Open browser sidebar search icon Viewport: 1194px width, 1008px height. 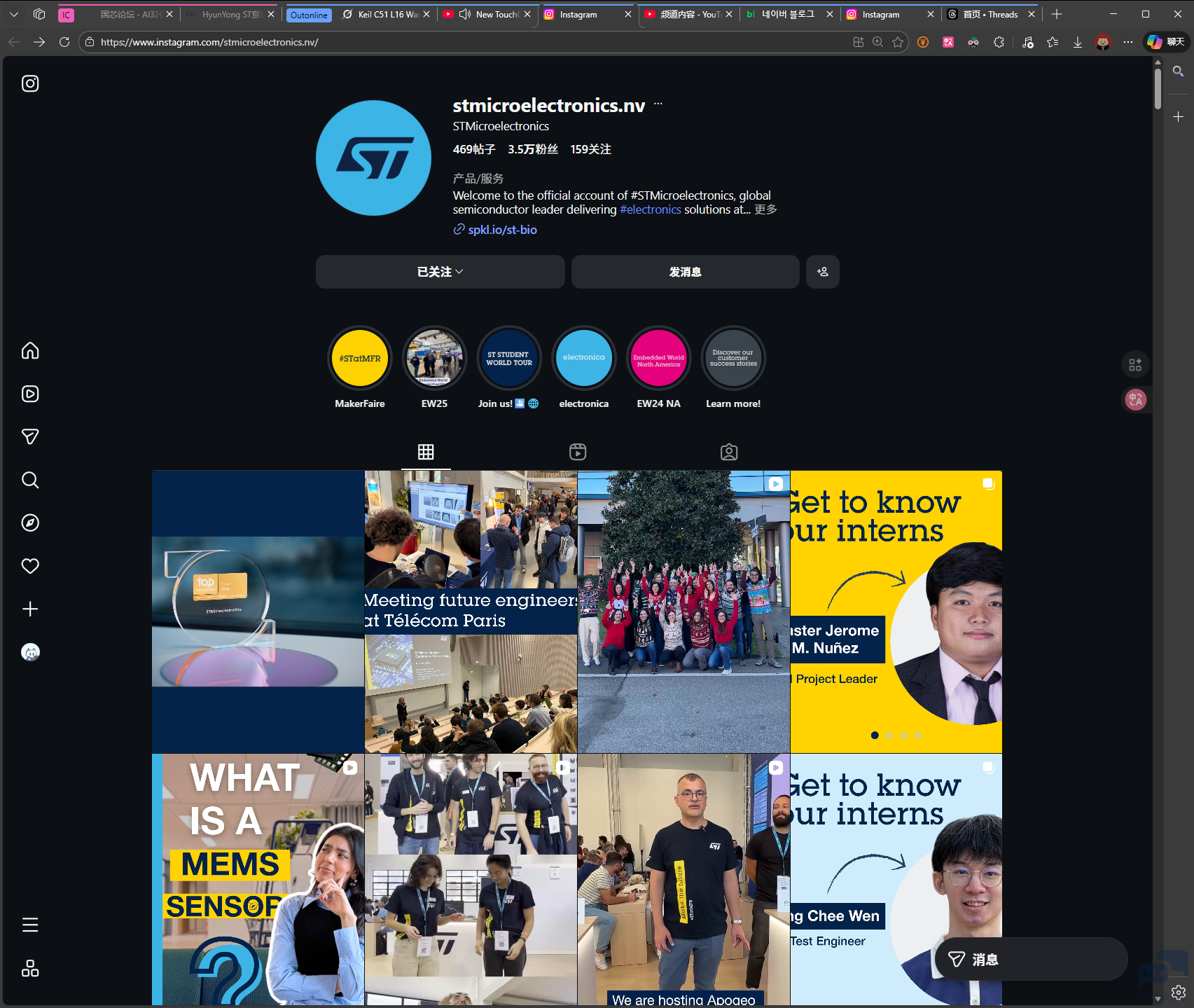[x=1179, y=71]
